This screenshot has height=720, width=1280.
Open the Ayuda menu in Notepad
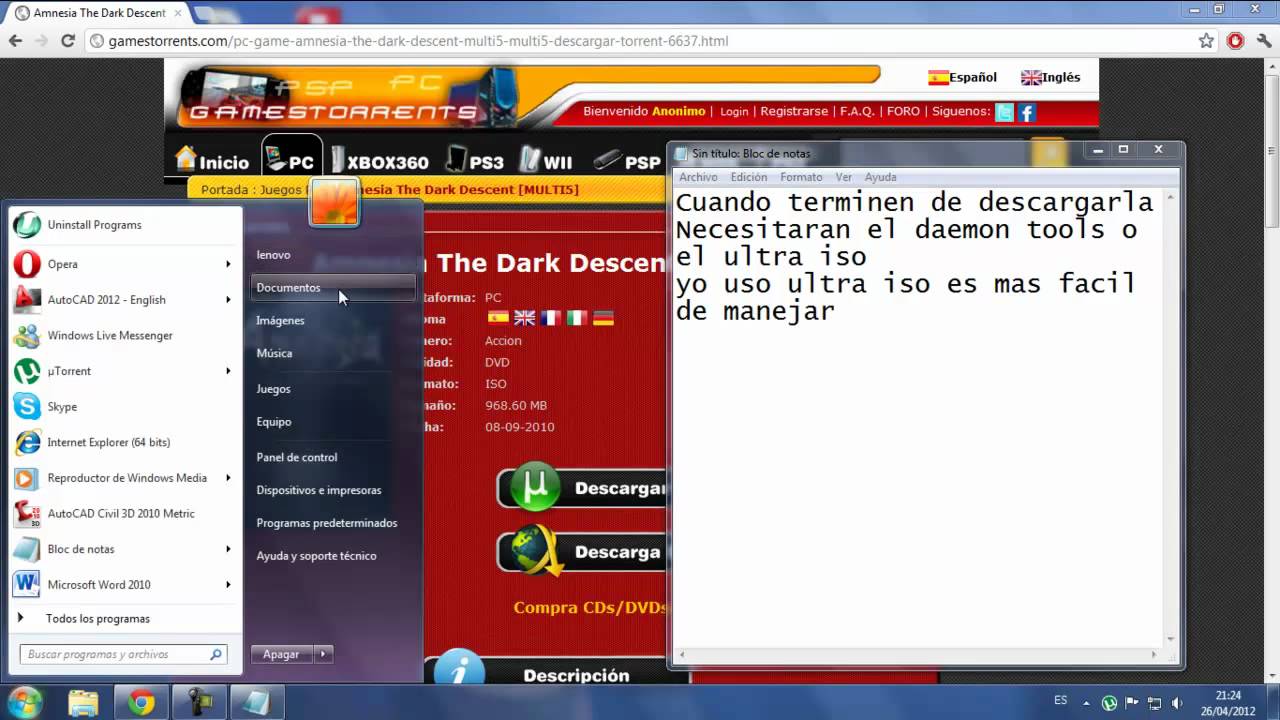[x=880, y=177]
